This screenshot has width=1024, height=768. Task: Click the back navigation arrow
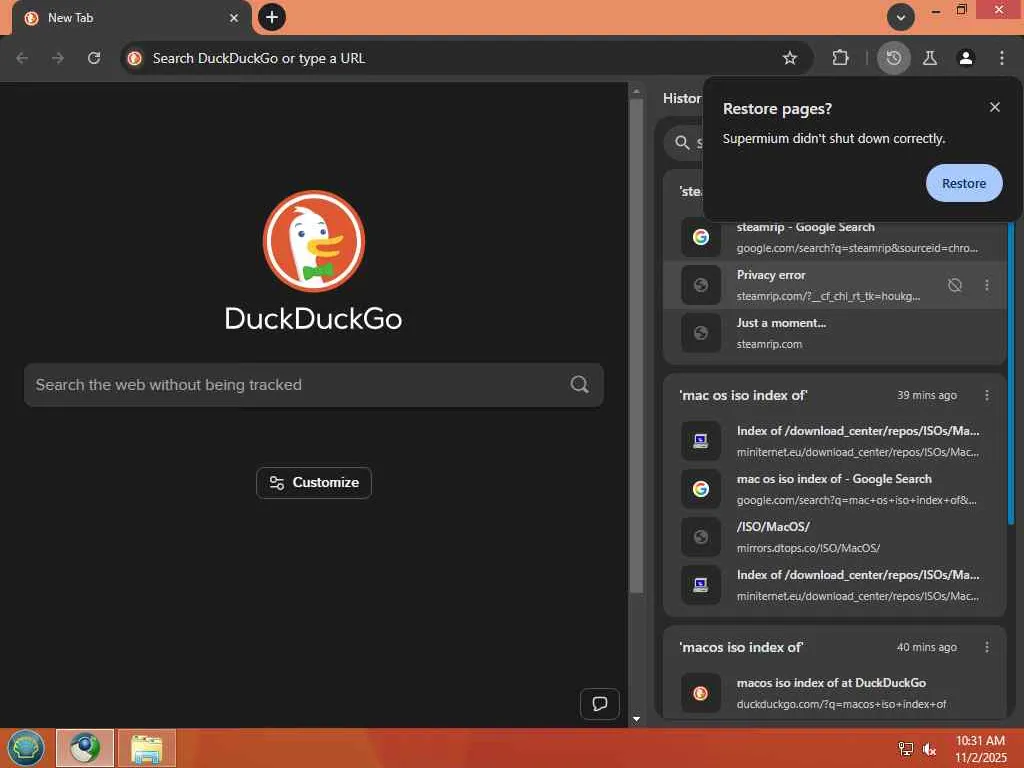[22, 58]
